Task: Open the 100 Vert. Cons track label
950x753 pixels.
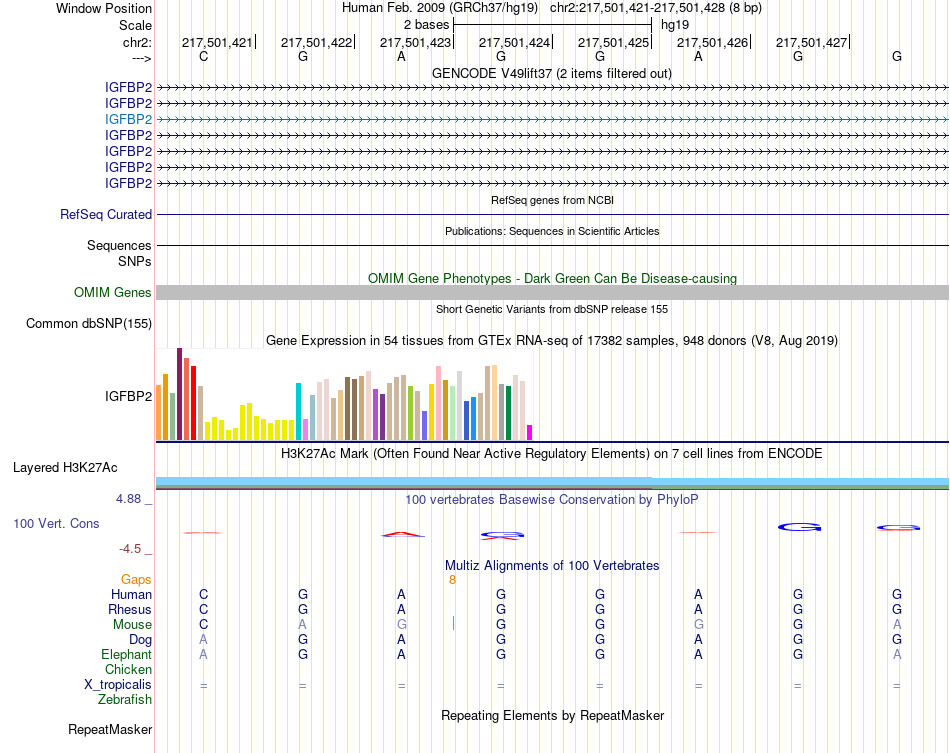Action: coord(56,523)
